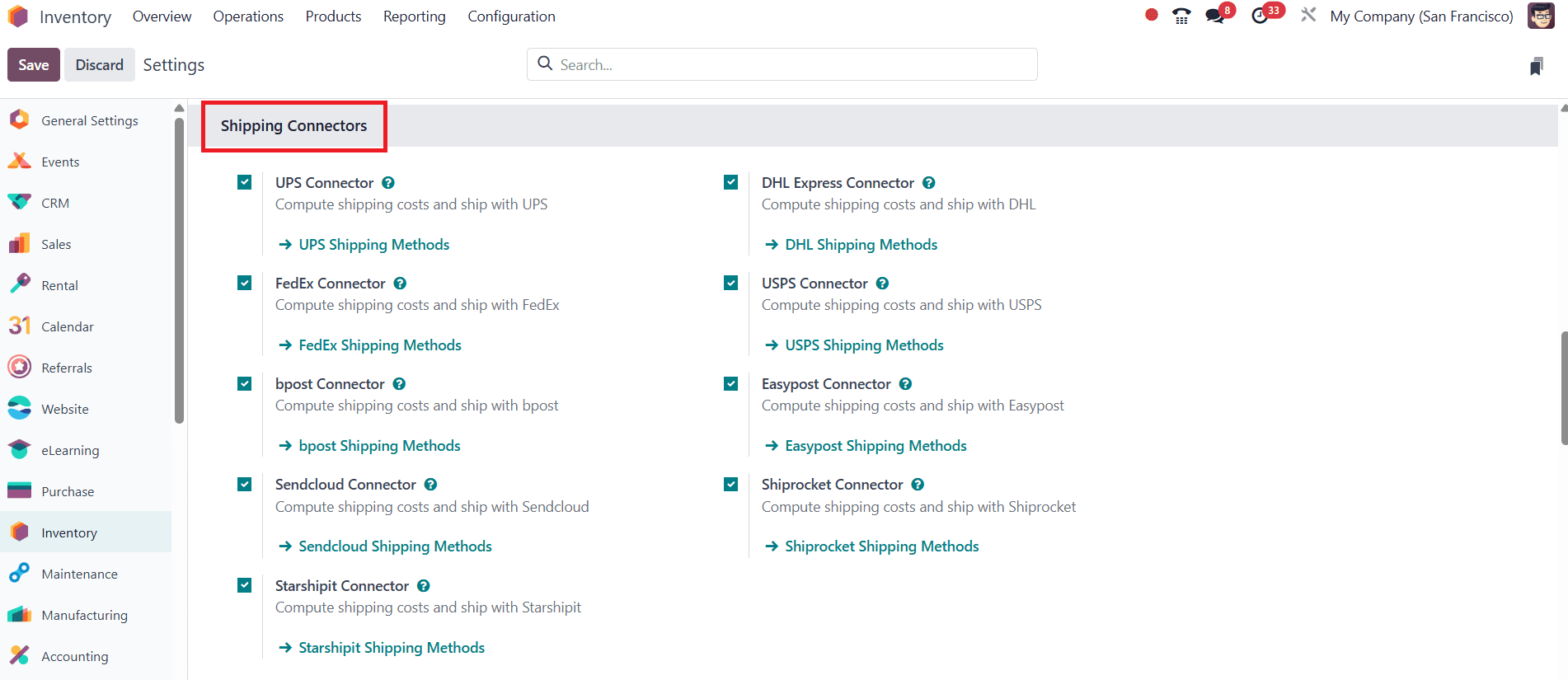This screenshot has height=680, width=1568.
Task: Open Website settings in the sidebar
Action: [x=86, y=409]
